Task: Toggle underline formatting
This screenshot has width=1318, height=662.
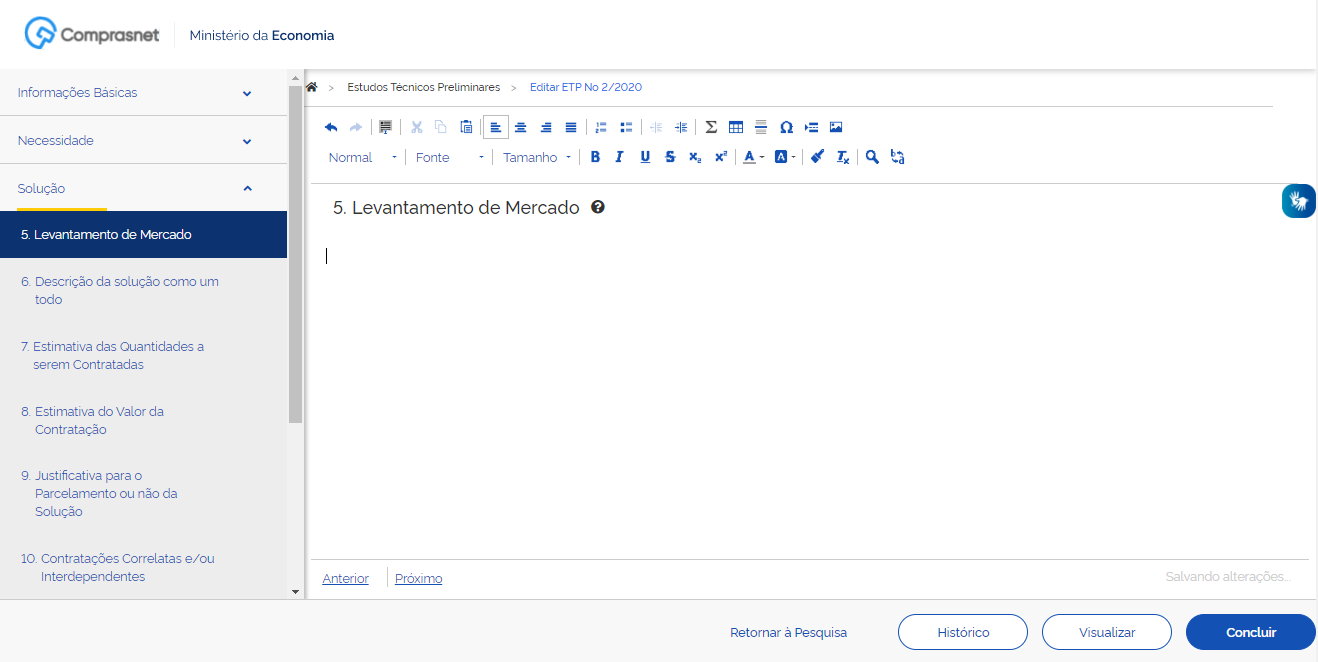Action: click(x=645, y=157)
